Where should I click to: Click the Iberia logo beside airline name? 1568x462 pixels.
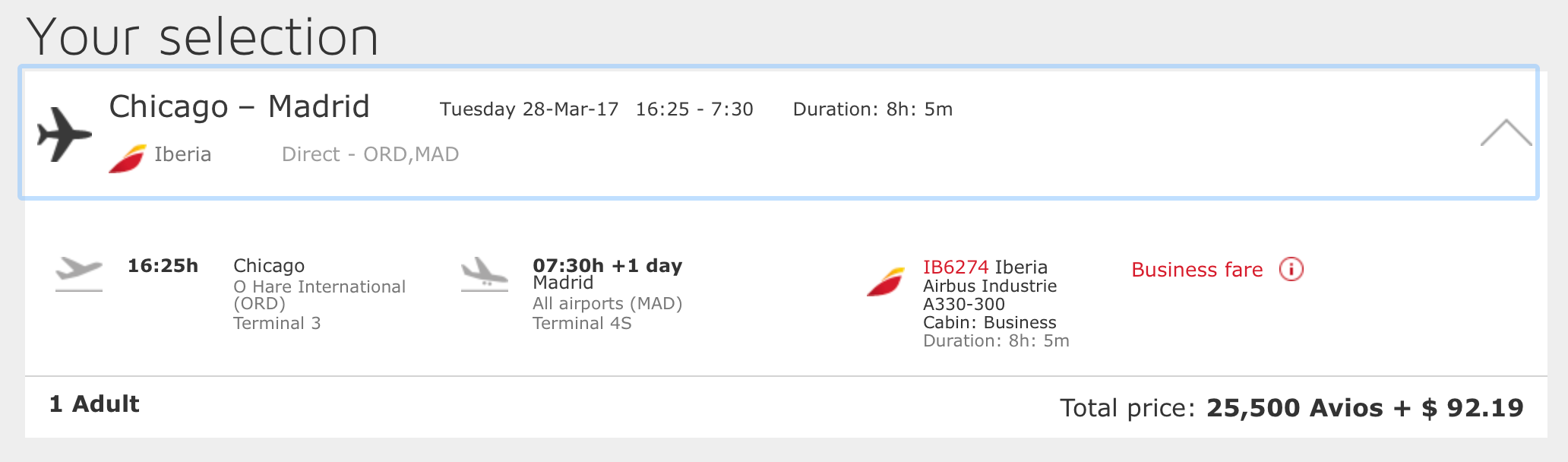pyautogui.click(x=127, y=158)
